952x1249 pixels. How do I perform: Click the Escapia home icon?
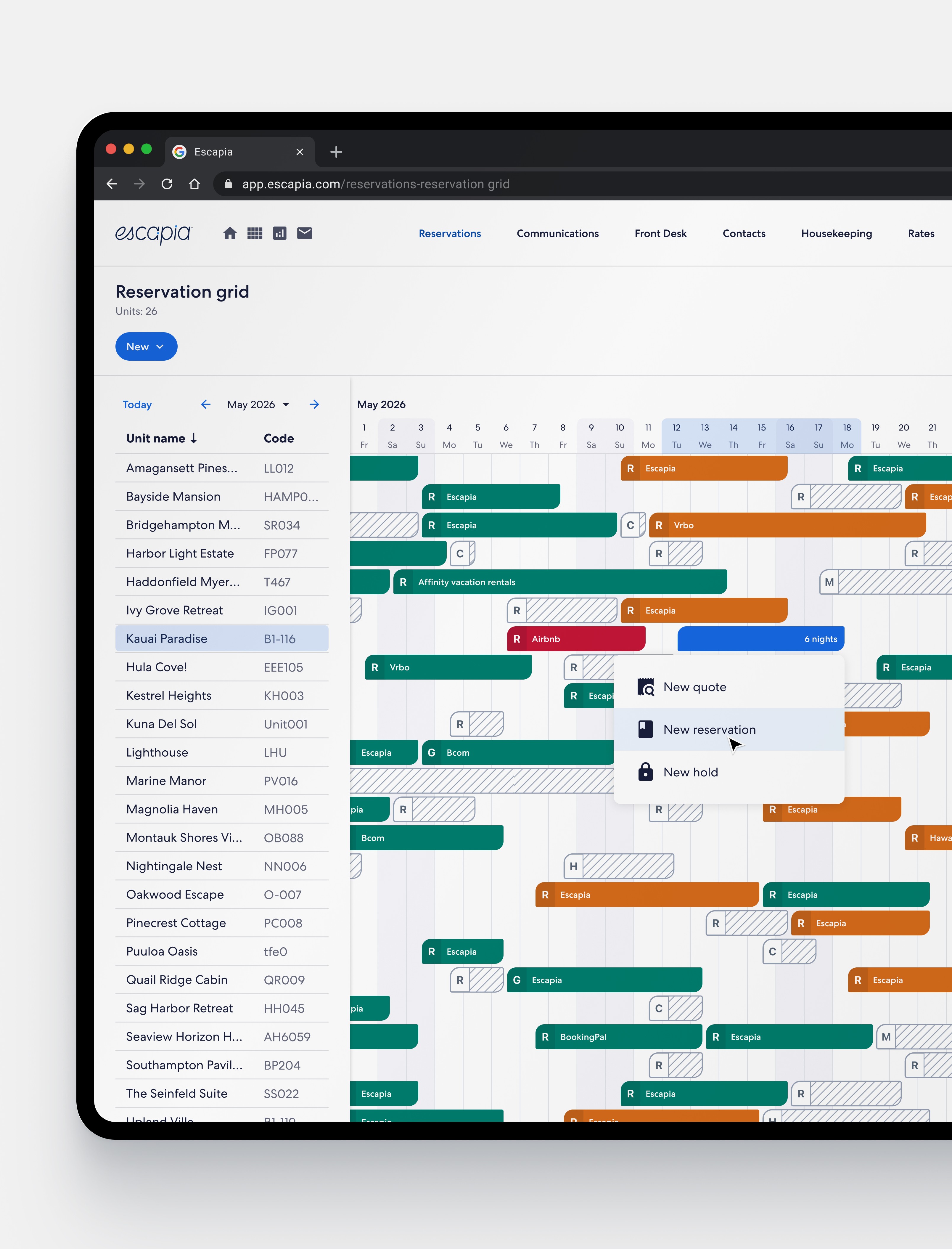point(229,233)
